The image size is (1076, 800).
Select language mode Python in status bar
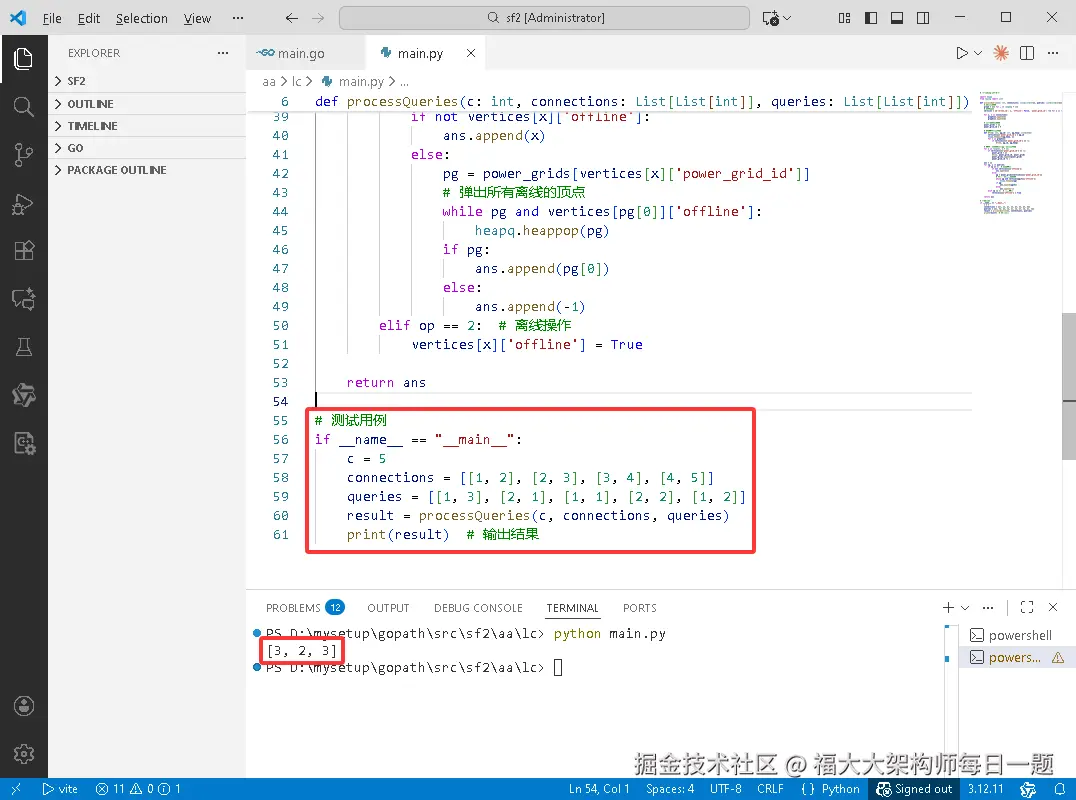[840, 789]
